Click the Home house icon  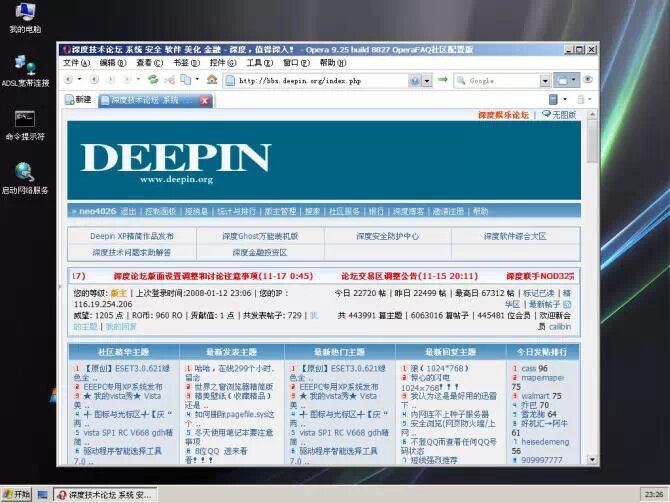click(212, 79)
